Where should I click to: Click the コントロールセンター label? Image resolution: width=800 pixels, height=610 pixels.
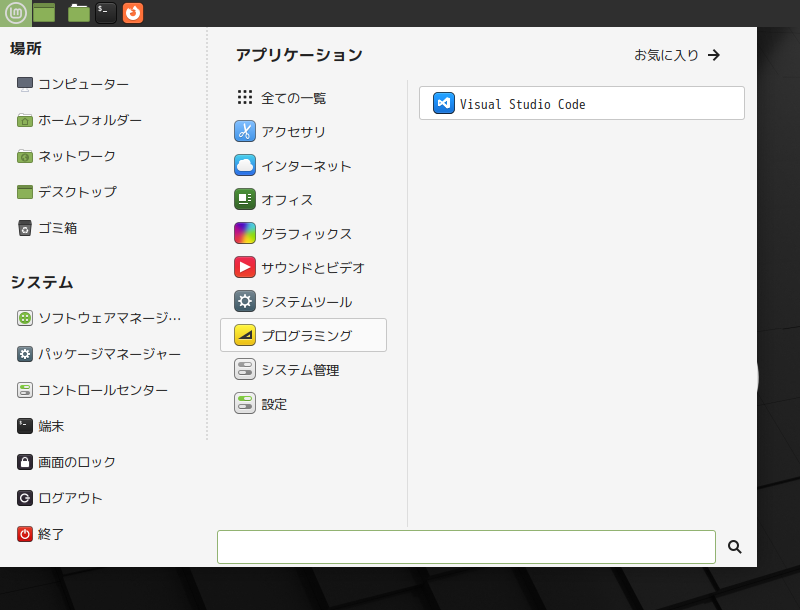click(103, 390)
